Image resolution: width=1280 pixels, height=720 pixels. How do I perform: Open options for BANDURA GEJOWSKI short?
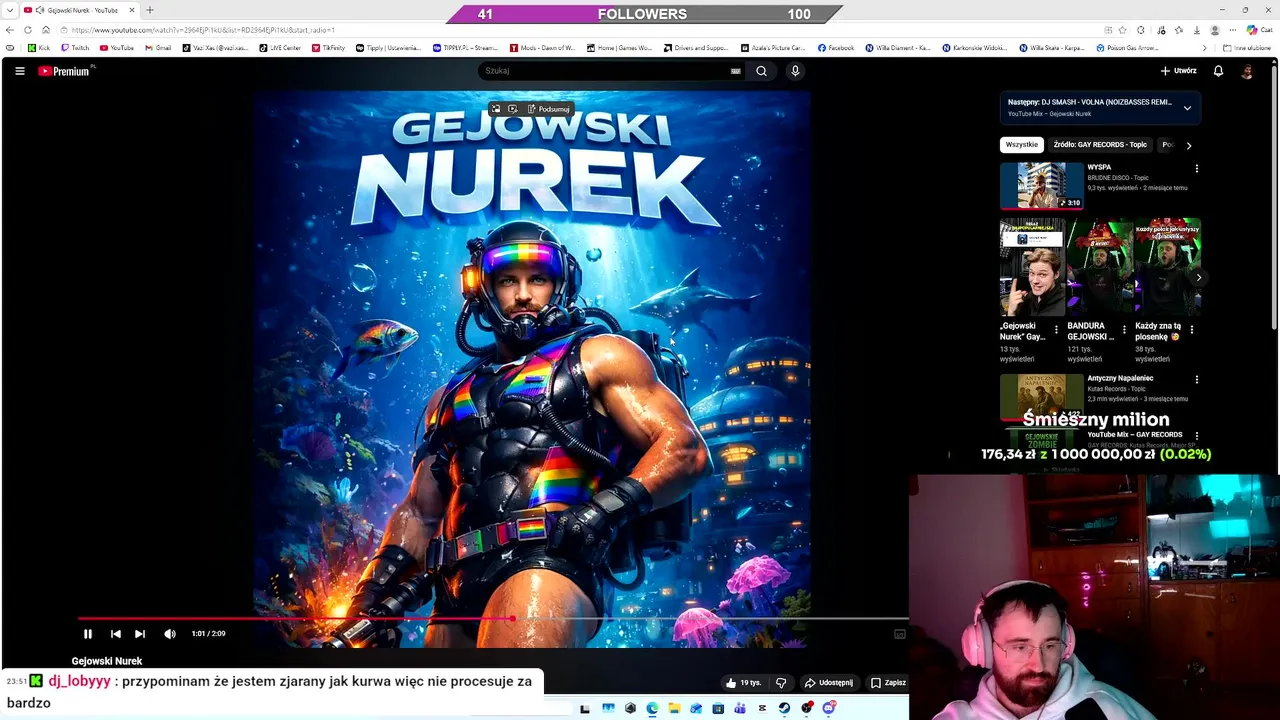1123,330
